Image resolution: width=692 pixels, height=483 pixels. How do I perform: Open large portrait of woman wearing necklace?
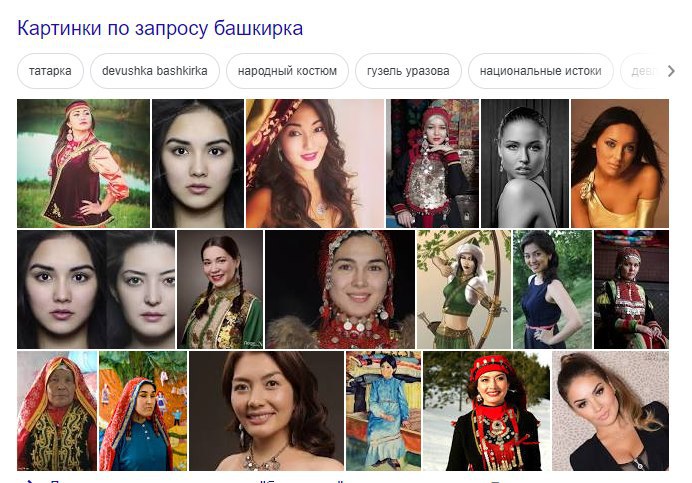(x=266, y=411)
